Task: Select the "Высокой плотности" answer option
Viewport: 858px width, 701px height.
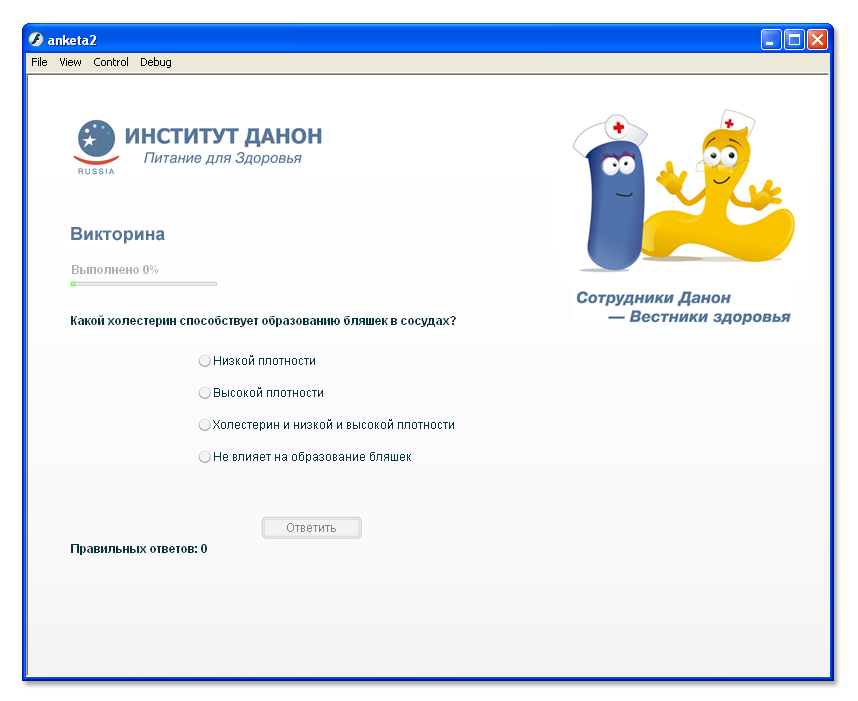Action: 204,392
